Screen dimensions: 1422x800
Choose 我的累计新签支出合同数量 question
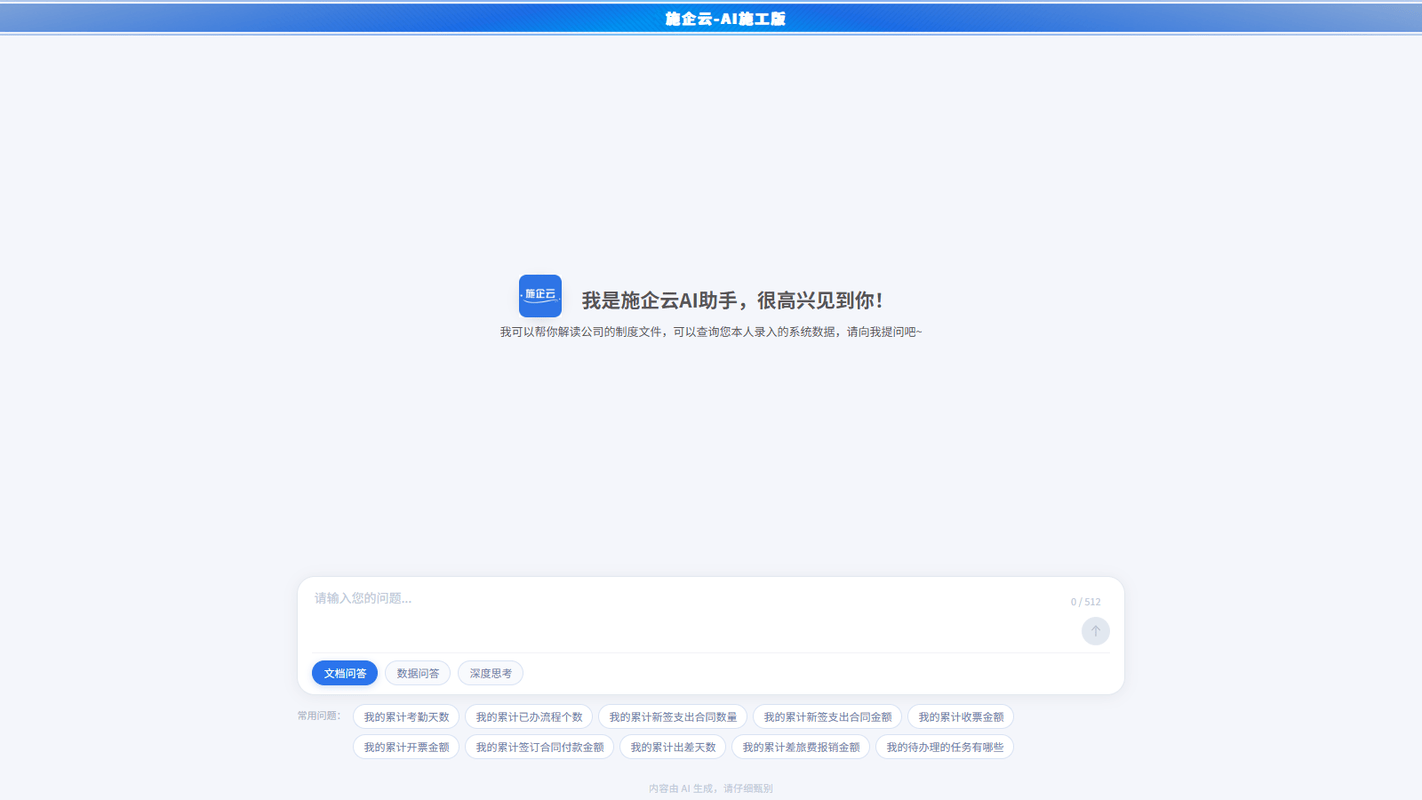[673, 717]
